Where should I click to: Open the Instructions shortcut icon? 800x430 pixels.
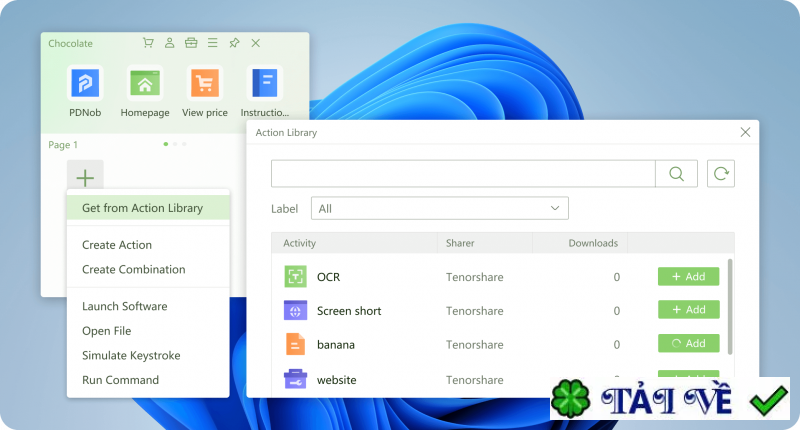[x=265, y=83]
